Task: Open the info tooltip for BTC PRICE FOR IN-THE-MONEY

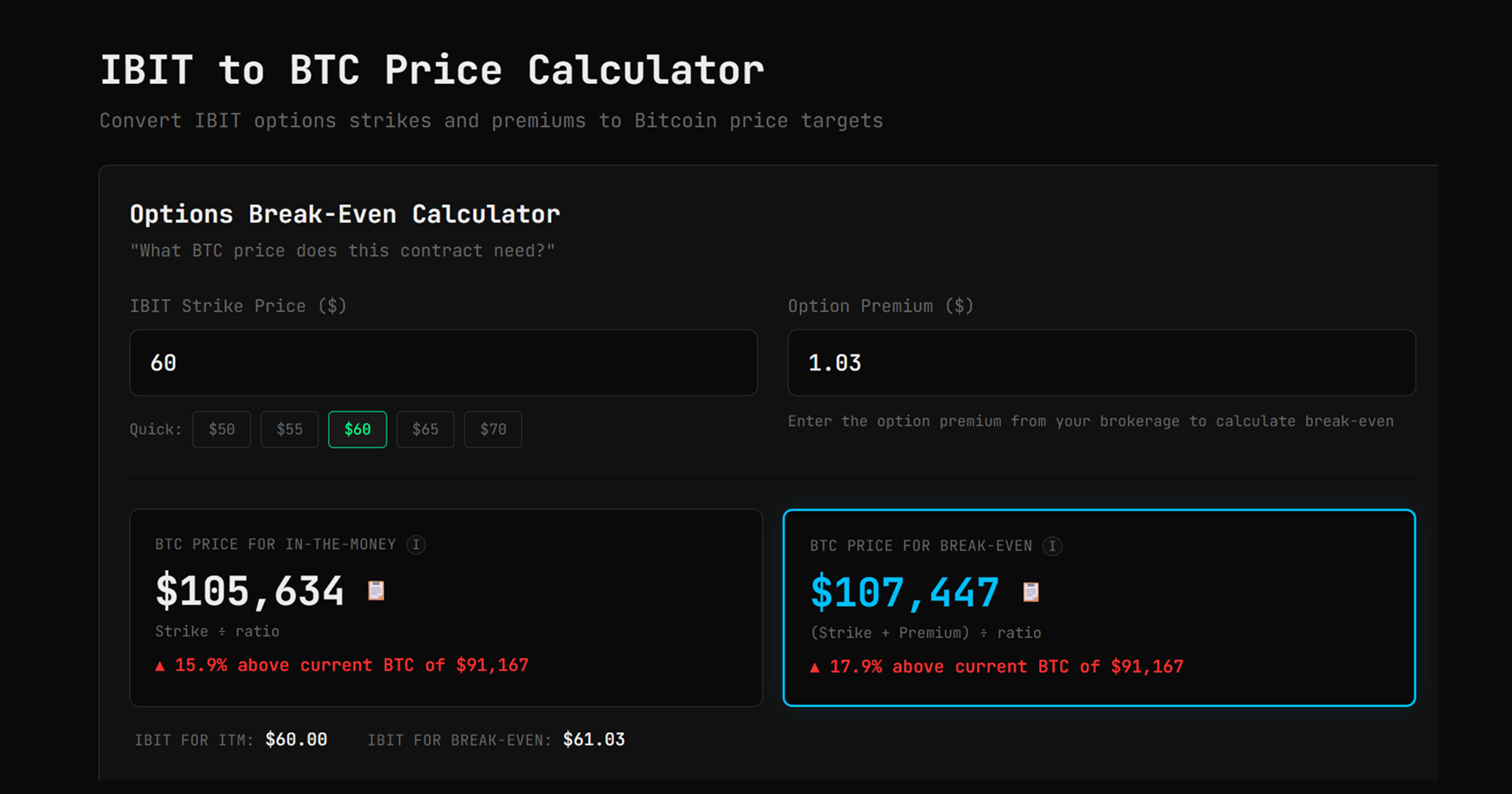Action: click(x=416, y=544)
